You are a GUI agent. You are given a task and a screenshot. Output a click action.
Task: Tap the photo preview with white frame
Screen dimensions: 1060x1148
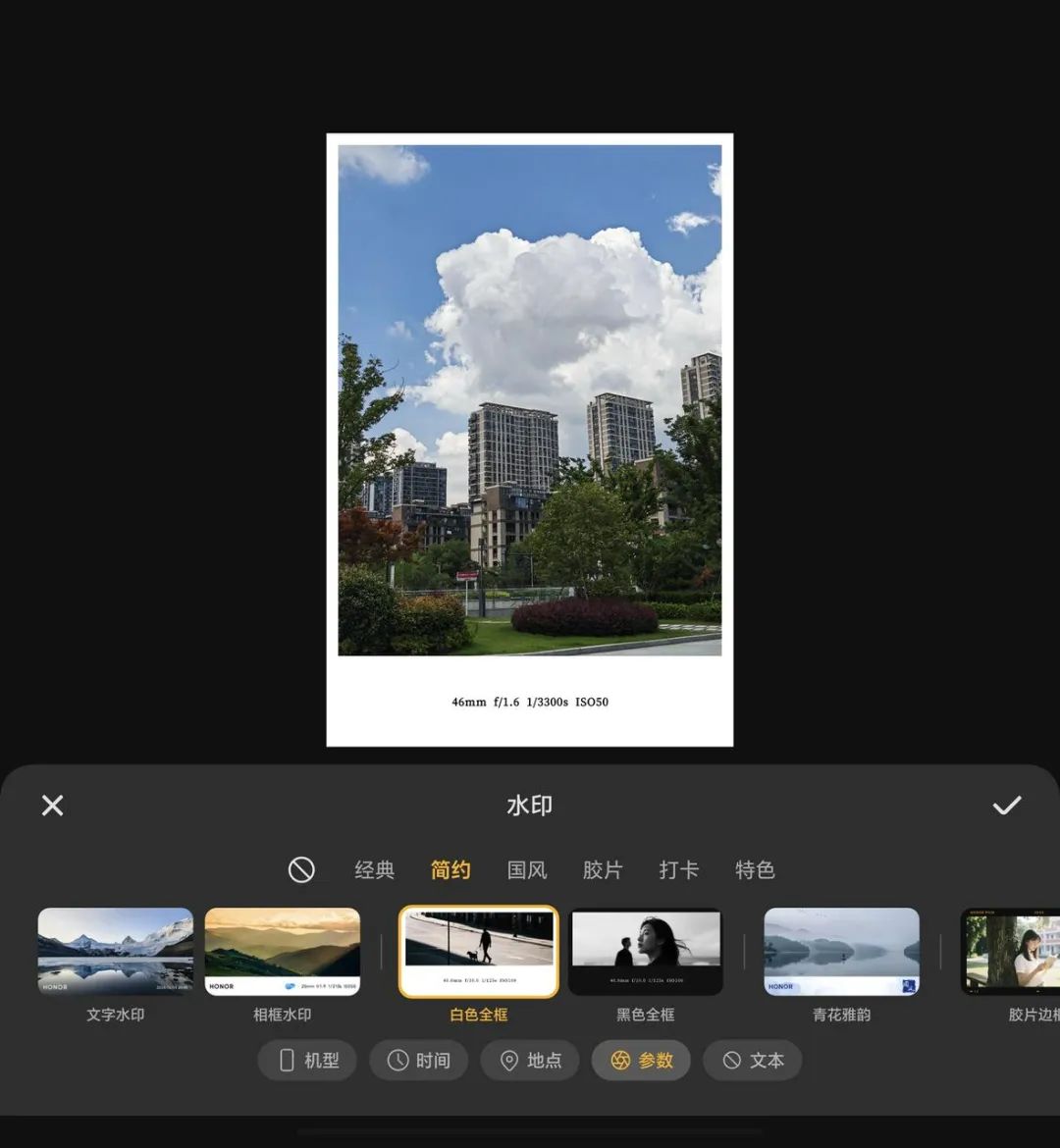(x=530, y=440)
